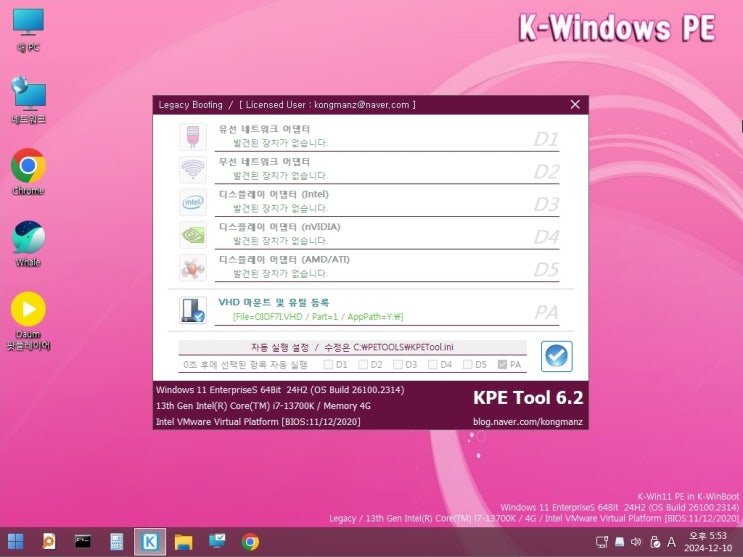Click the KPE Tool 6.2 title text
Viewport: 743px width, 557px height.
[x=528, y=398]
